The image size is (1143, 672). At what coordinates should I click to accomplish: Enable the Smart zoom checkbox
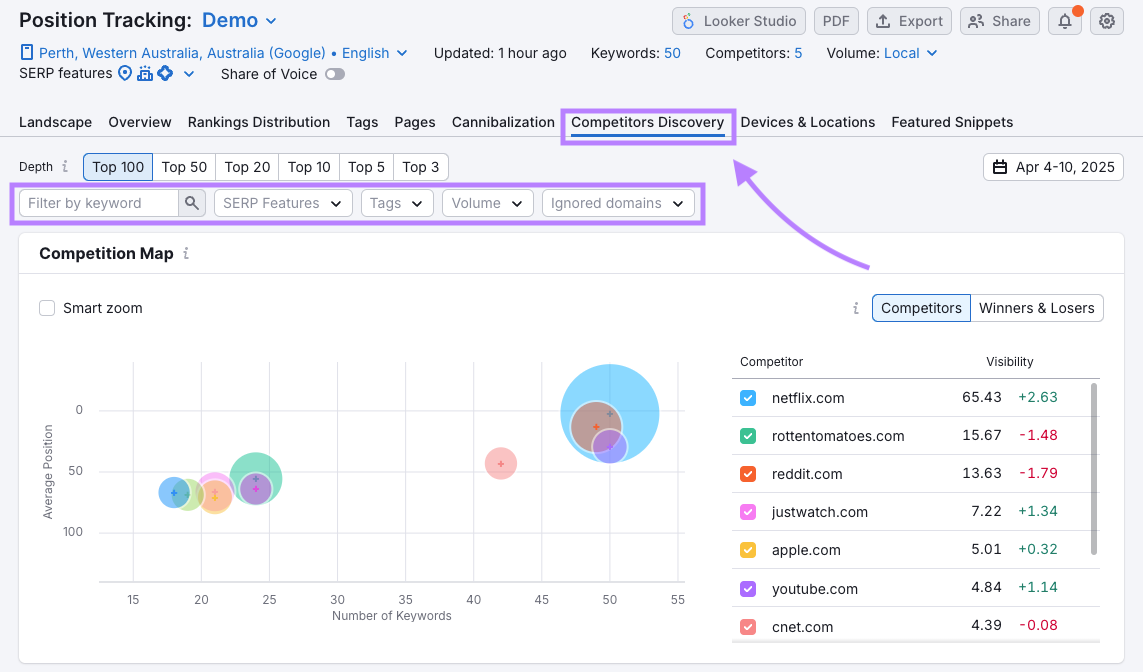47,308
